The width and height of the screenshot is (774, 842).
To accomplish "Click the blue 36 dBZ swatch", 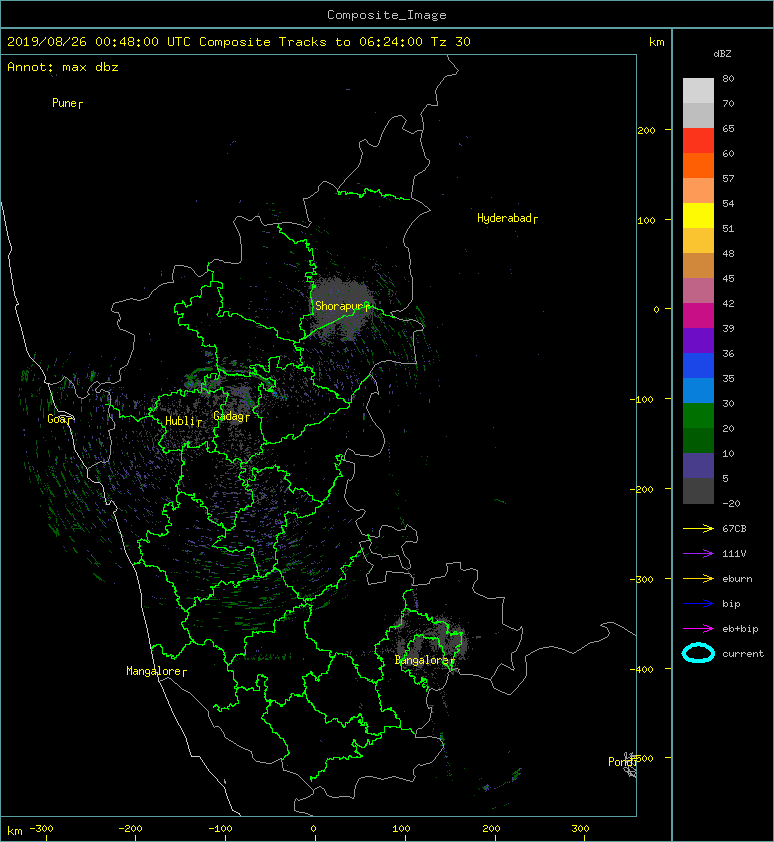I will pyautogui.click(x=698, y=366).
